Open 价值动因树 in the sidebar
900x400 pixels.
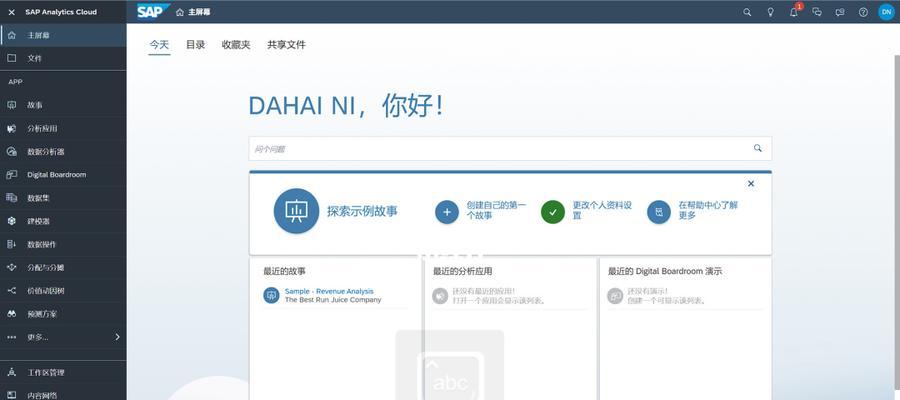point(63,290)
